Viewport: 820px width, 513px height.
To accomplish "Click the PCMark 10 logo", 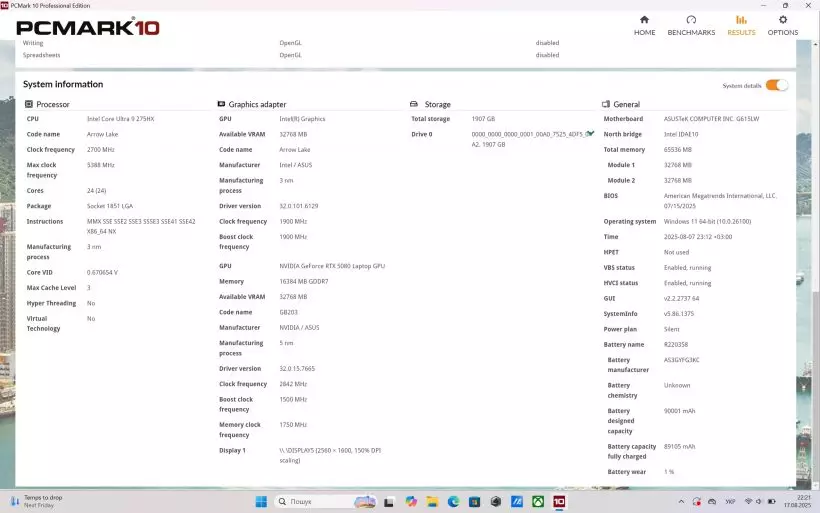I will pyautogui.click(x=88, y=28).
